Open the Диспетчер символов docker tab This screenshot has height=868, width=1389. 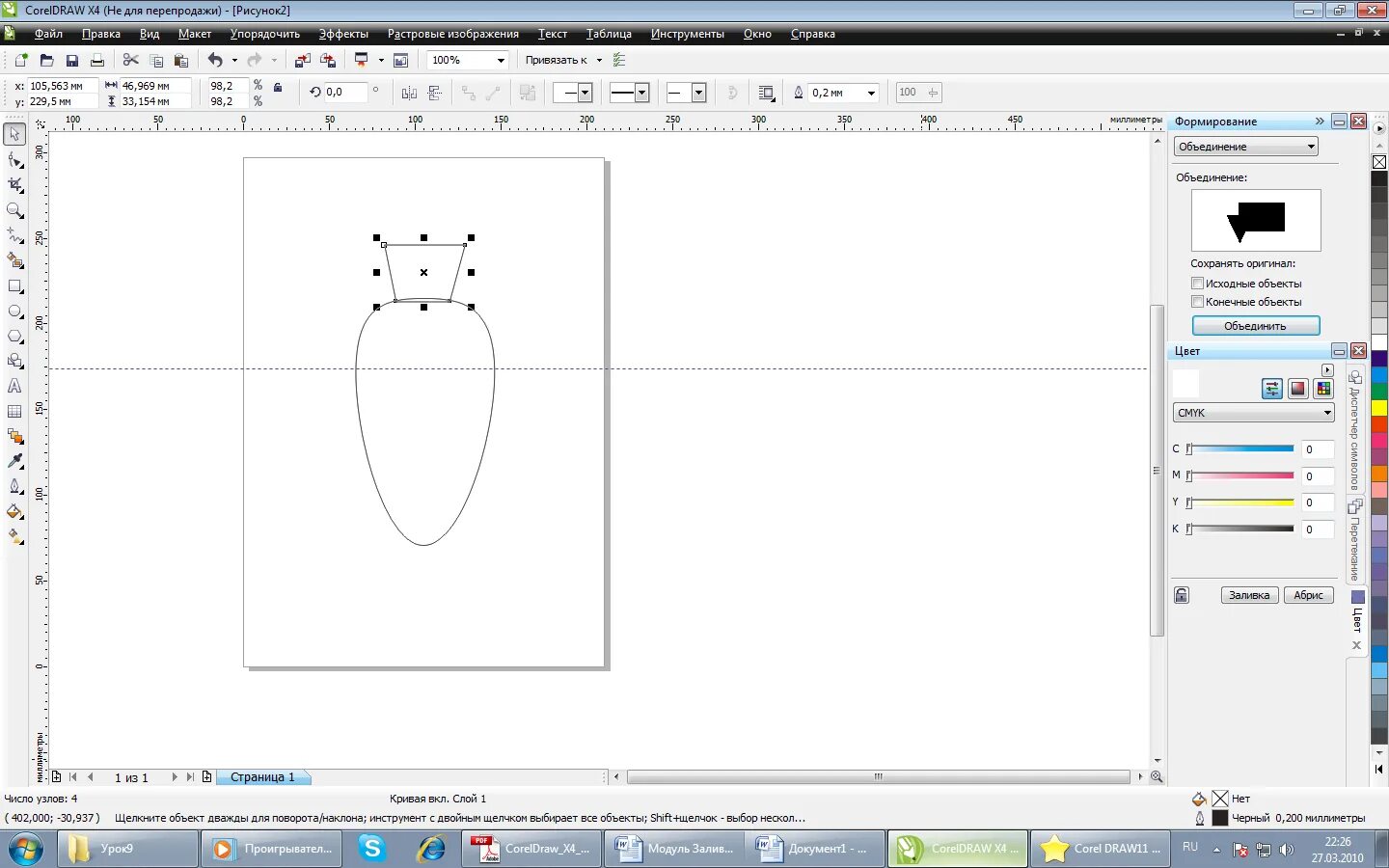click(1355, 429)
